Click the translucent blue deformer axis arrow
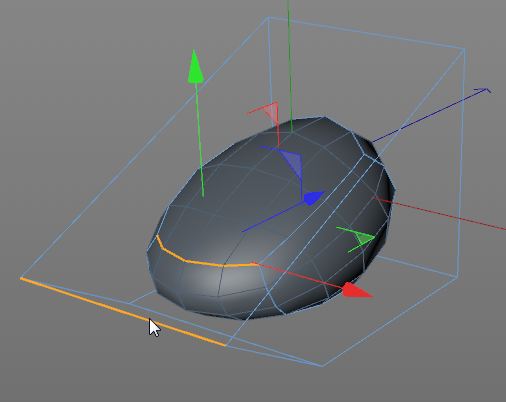This screenshot has height=402, width=506. (293, 162)
